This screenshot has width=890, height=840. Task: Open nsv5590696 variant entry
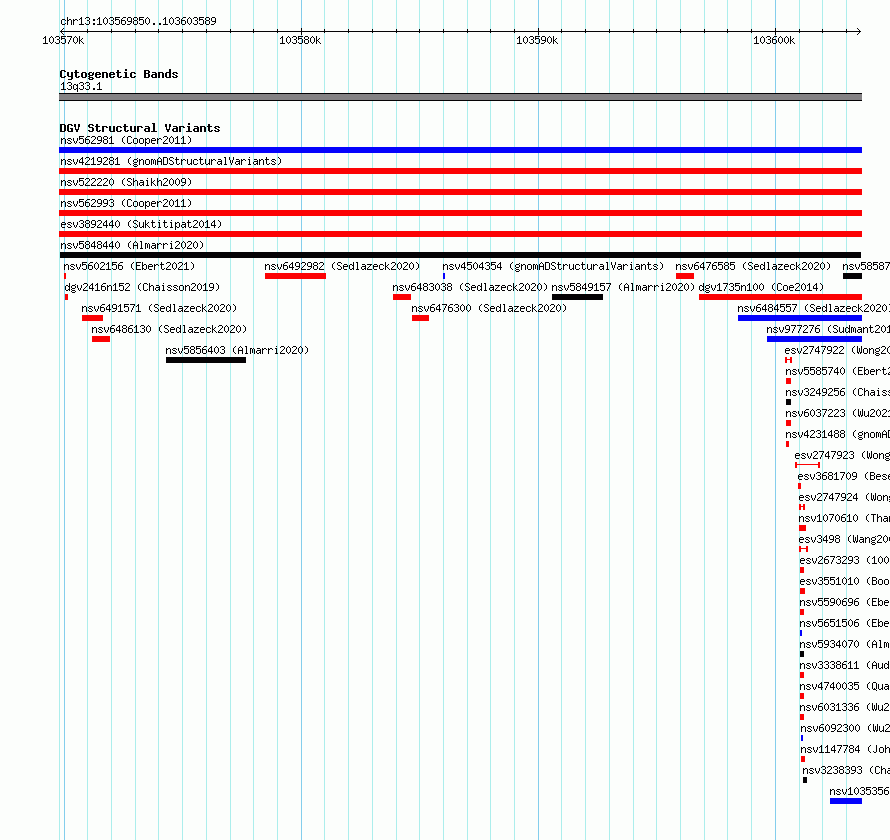point(845,602)
